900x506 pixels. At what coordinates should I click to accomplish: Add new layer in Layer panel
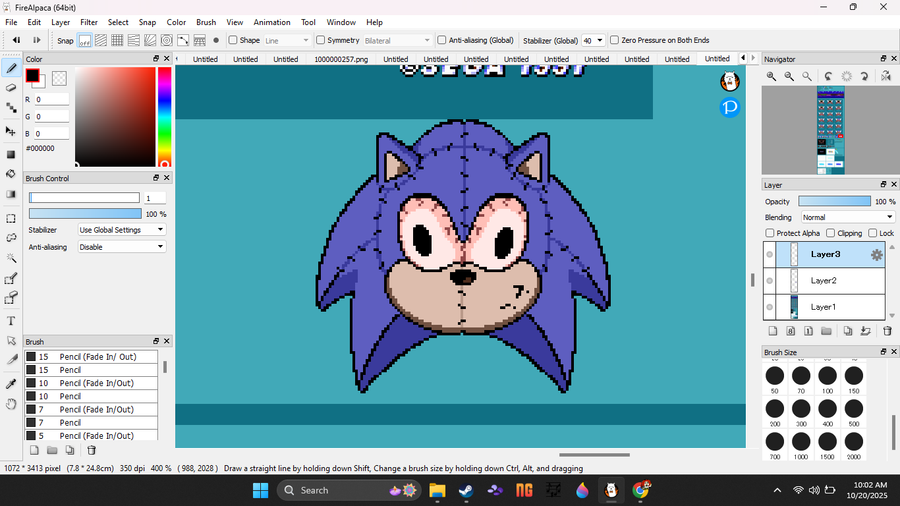pos(773,331)
